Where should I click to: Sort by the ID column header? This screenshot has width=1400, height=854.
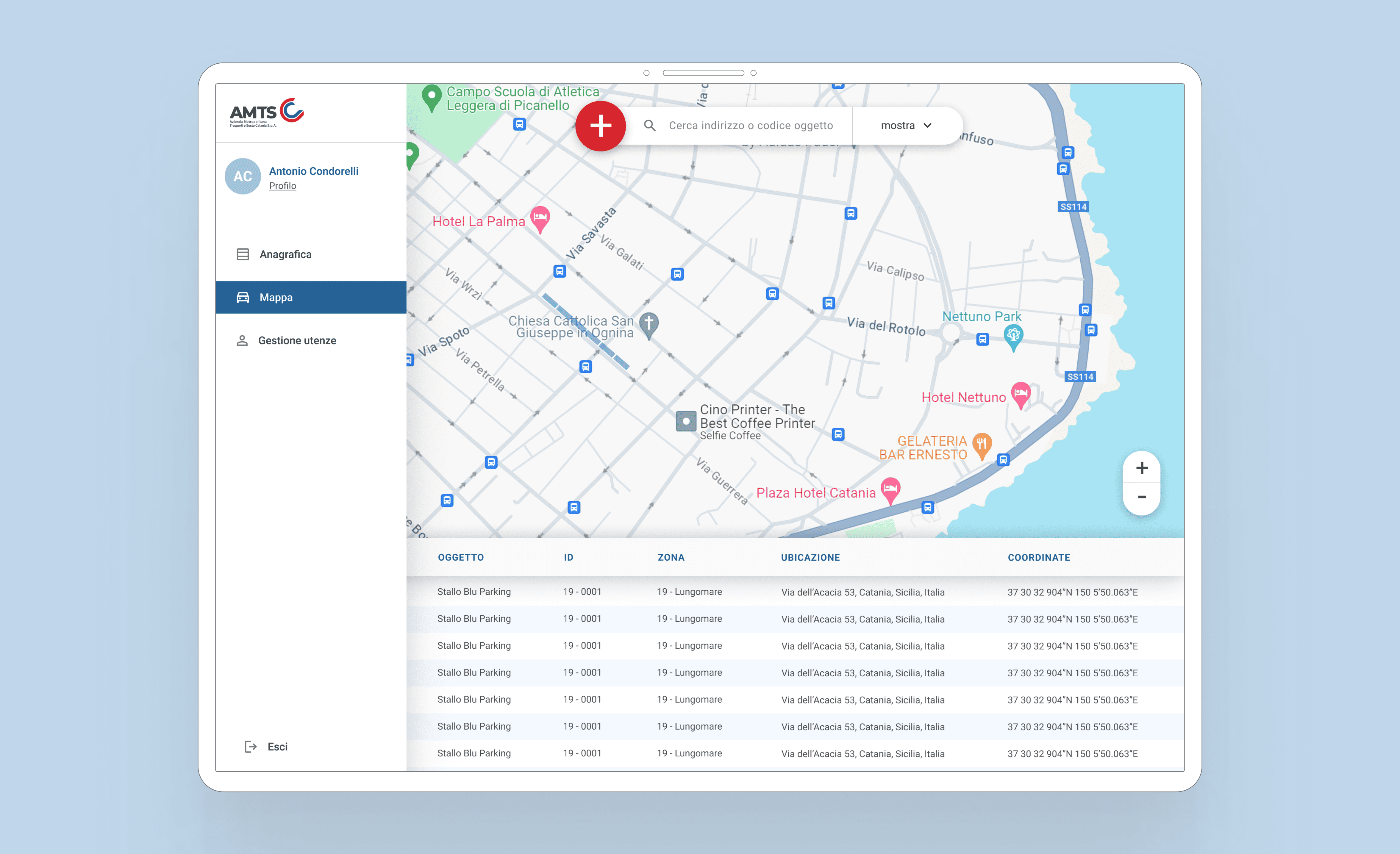point(568,557)
